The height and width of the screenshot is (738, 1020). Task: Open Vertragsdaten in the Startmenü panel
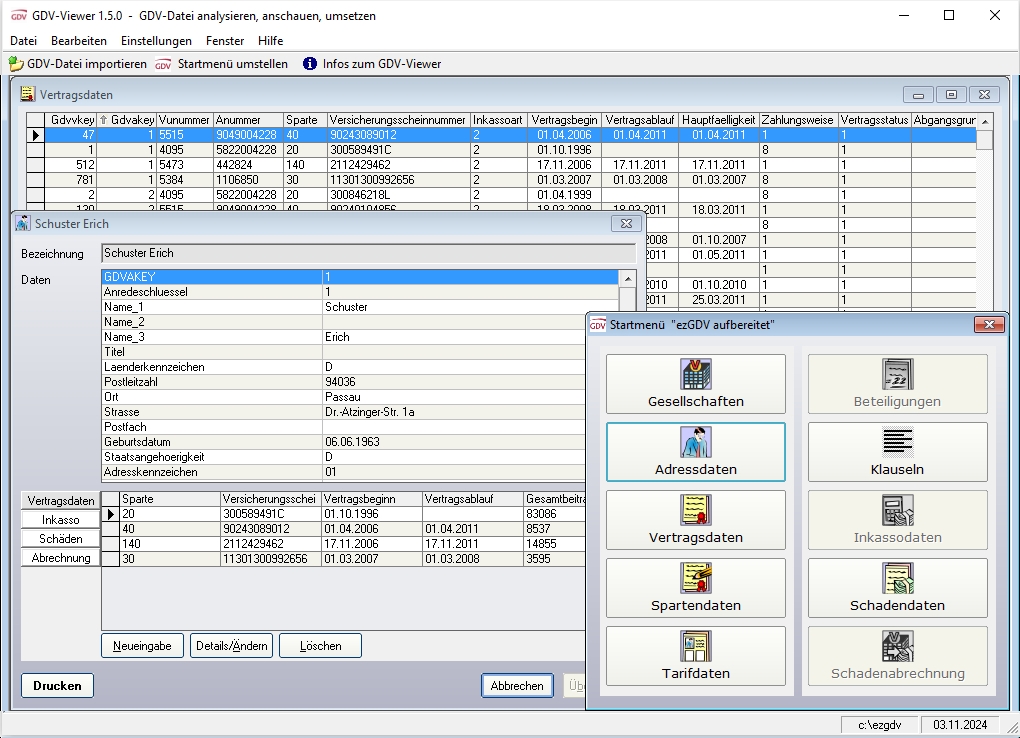[695, 520]
